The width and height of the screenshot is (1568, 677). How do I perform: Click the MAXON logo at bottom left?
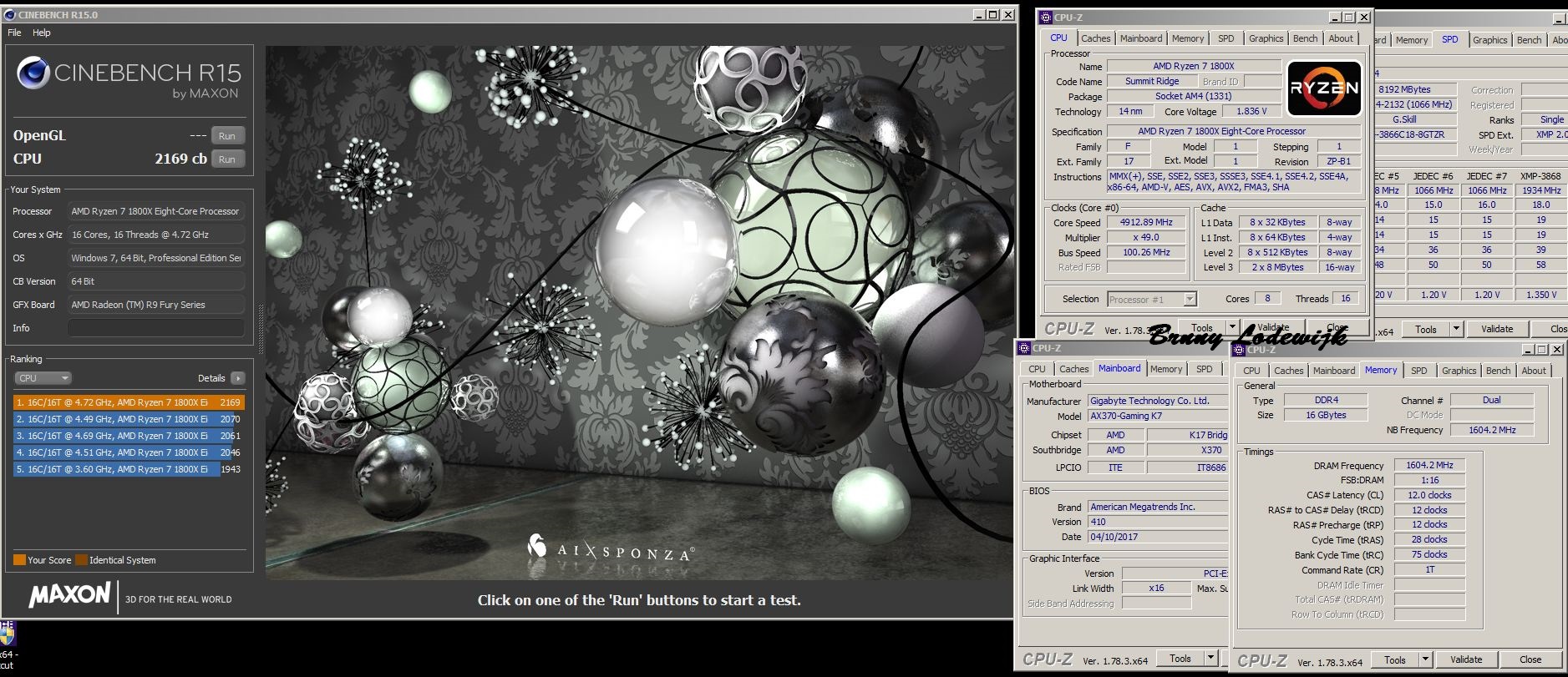[x=70, y=595]
